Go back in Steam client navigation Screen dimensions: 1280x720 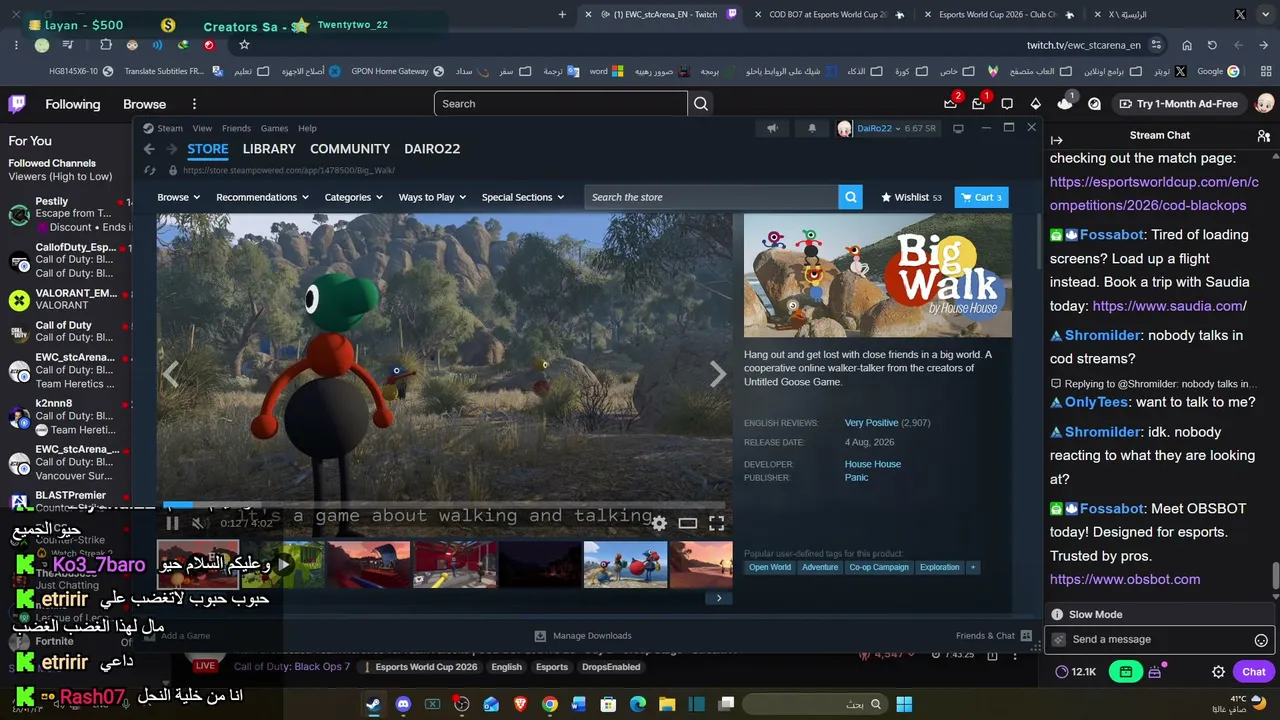pos(149,149)
